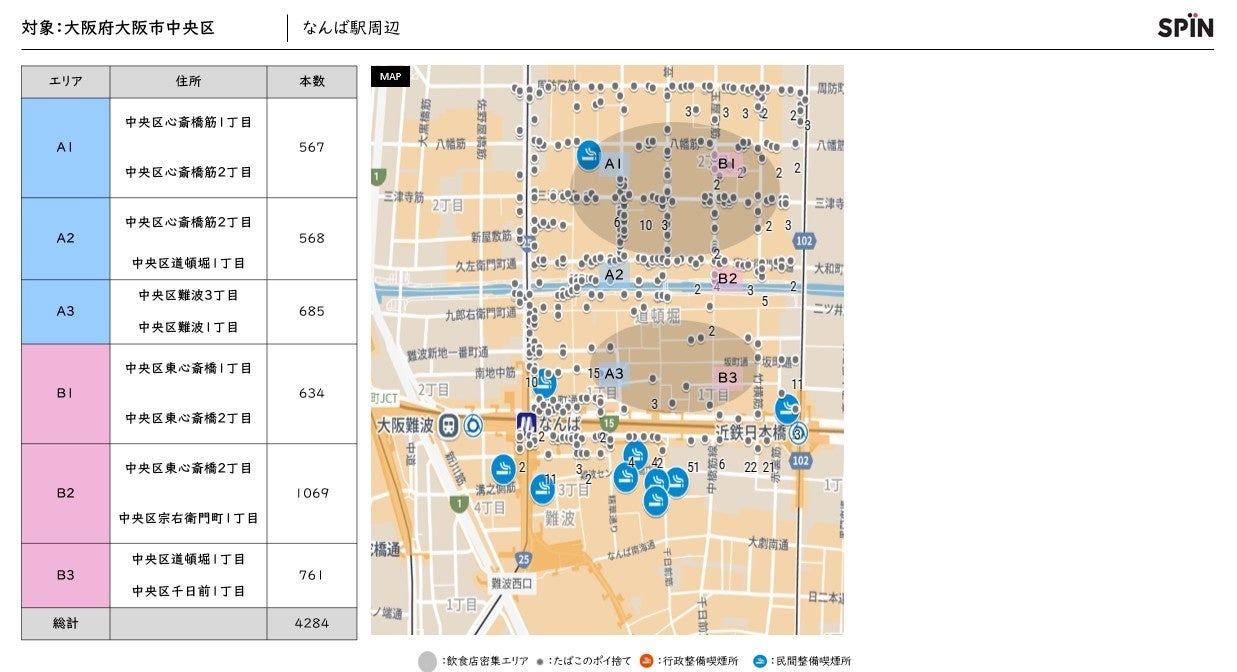The image size is (1237, 672).
Task: Click the なんば駅周辺 heading
Action: (x=351, y=28)
